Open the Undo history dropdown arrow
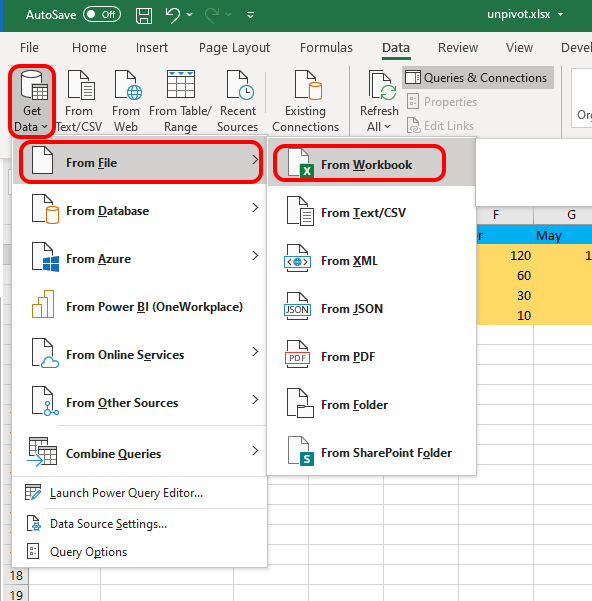 [190, 15]
